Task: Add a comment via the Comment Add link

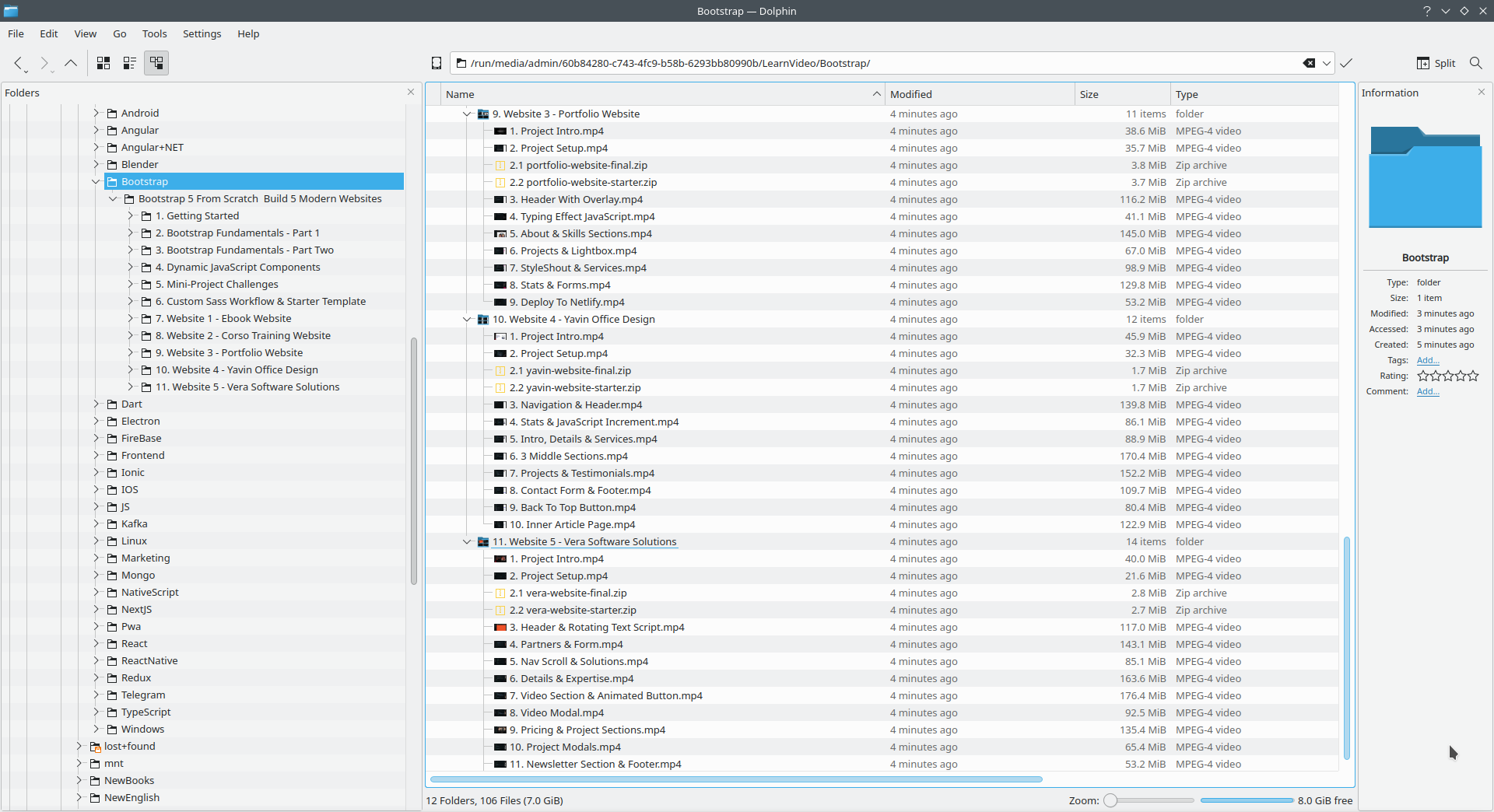Action: (1428, 391)
